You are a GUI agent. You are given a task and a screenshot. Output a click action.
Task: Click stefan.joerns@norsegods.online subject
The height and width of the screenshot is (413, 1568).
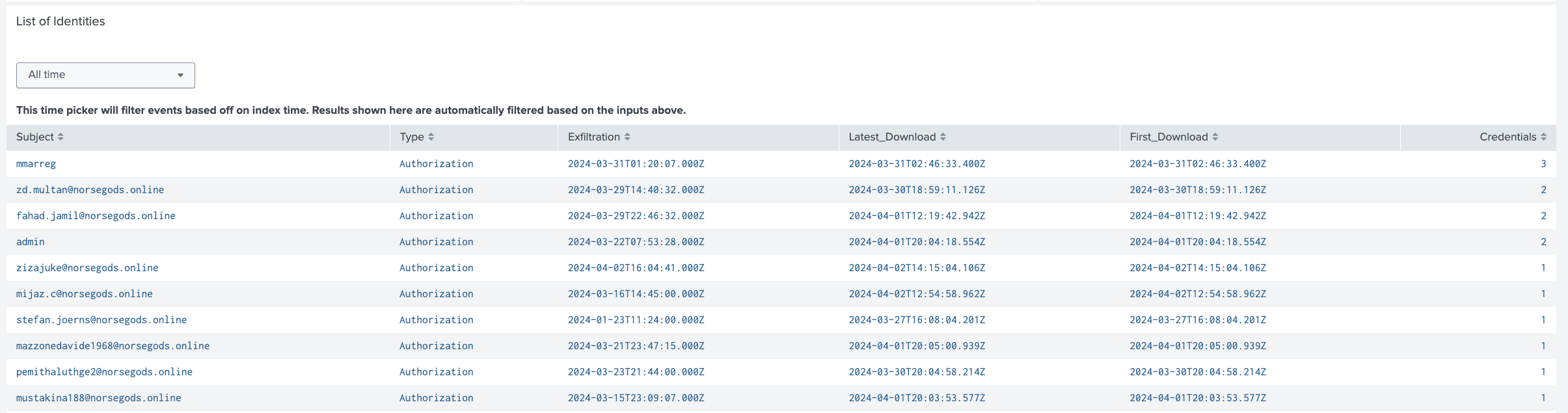point(101,320)
